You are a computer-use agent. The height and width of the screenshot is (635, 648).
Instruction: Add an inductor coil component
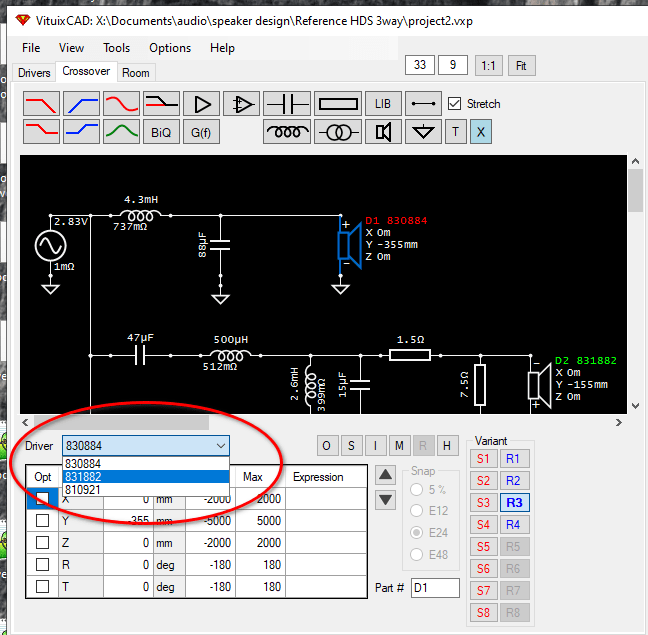coord(287,132)
